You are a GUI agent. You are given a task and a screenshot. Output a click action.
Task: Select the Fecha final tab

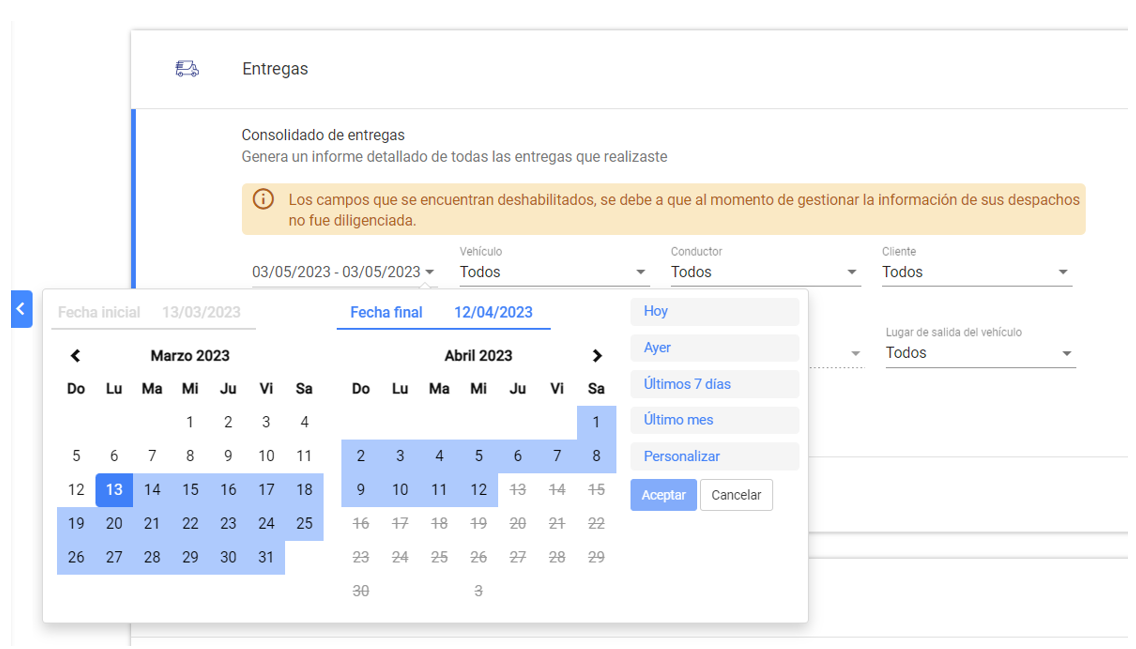[442, 313]
